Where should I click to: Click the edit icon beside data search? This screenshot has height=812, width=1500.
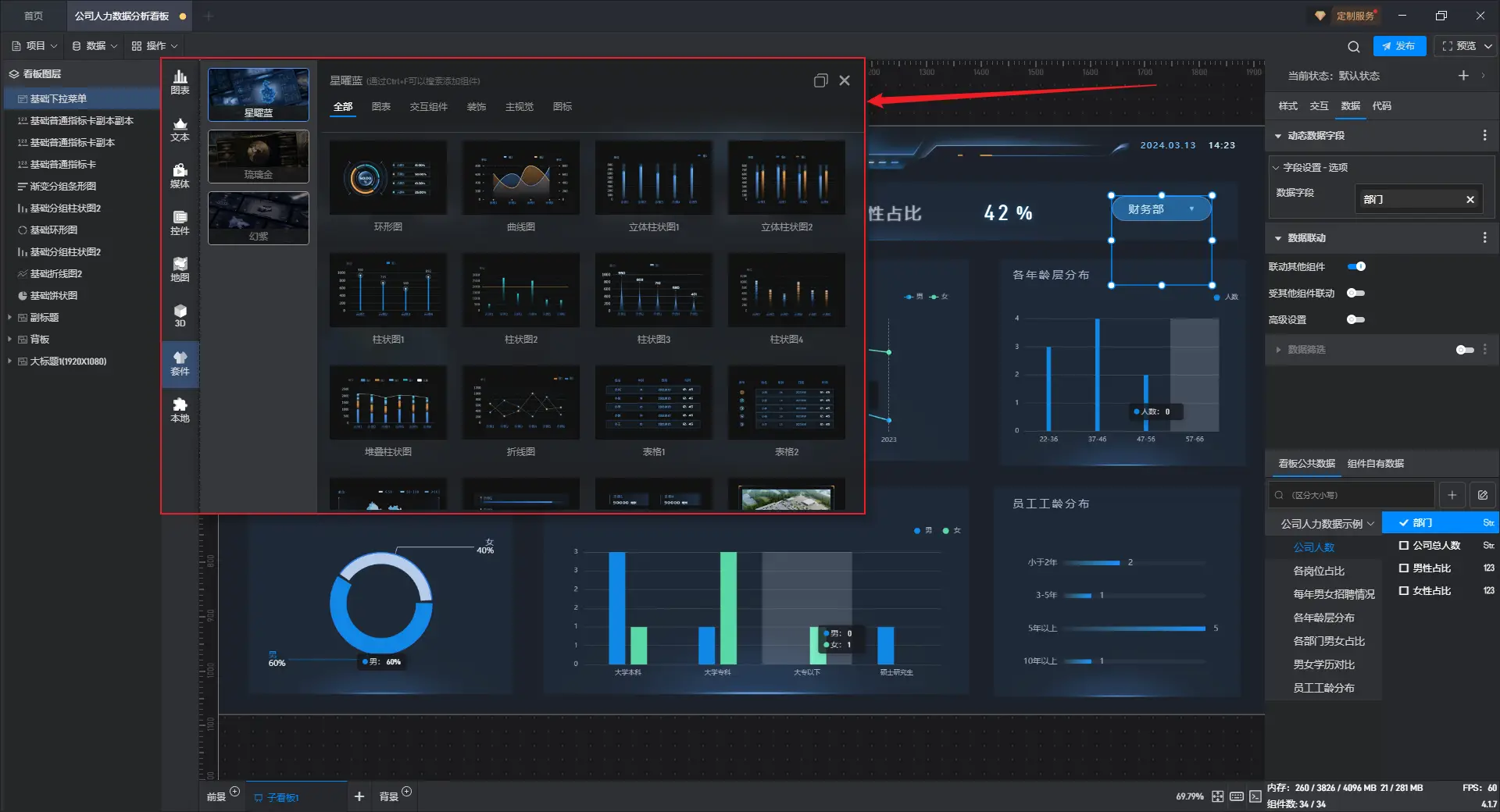coord(1482,495)
